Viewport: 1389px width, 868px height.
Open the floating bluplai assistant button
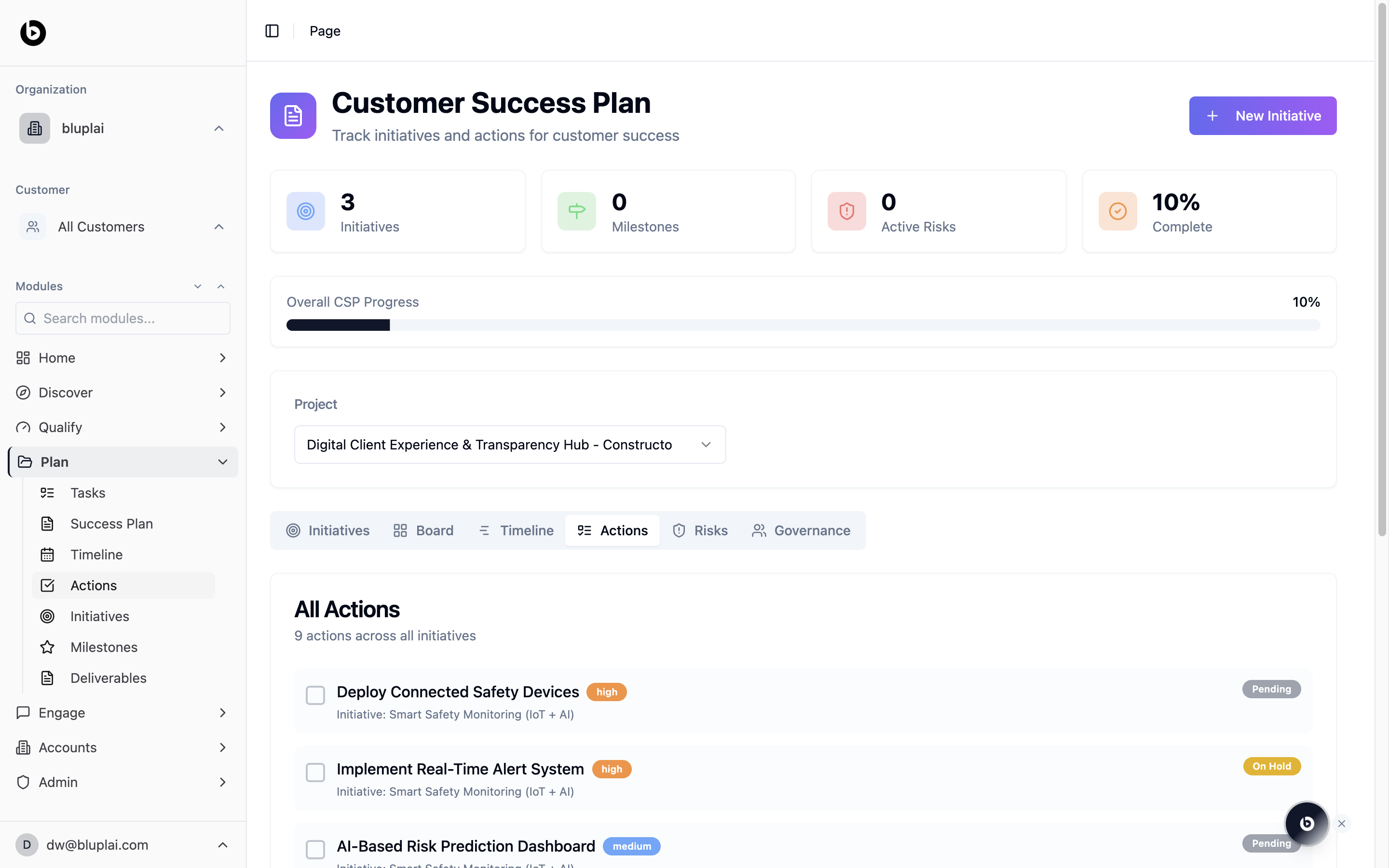(1307, 823)
